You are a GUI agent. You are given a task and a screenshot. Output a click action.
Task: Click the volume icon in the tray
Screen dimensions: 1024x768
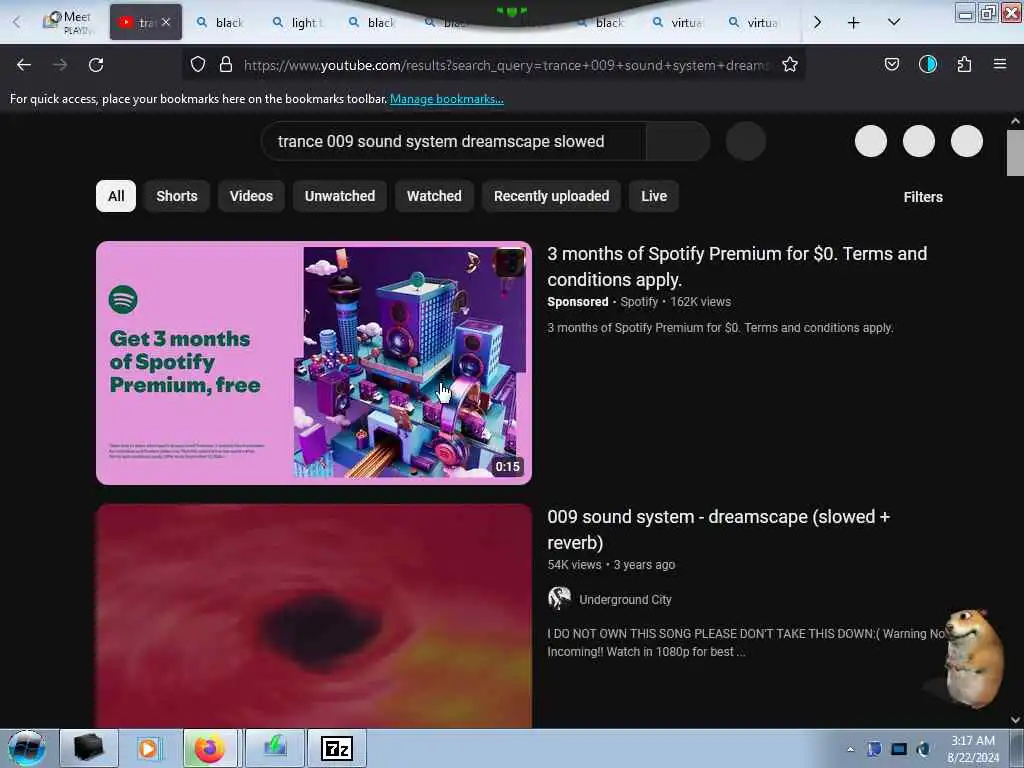[922, 749]
